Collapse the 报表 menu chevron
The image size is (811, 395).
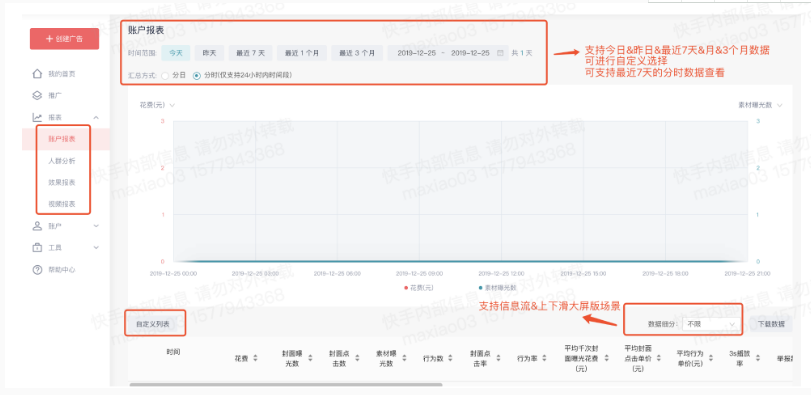96,118
